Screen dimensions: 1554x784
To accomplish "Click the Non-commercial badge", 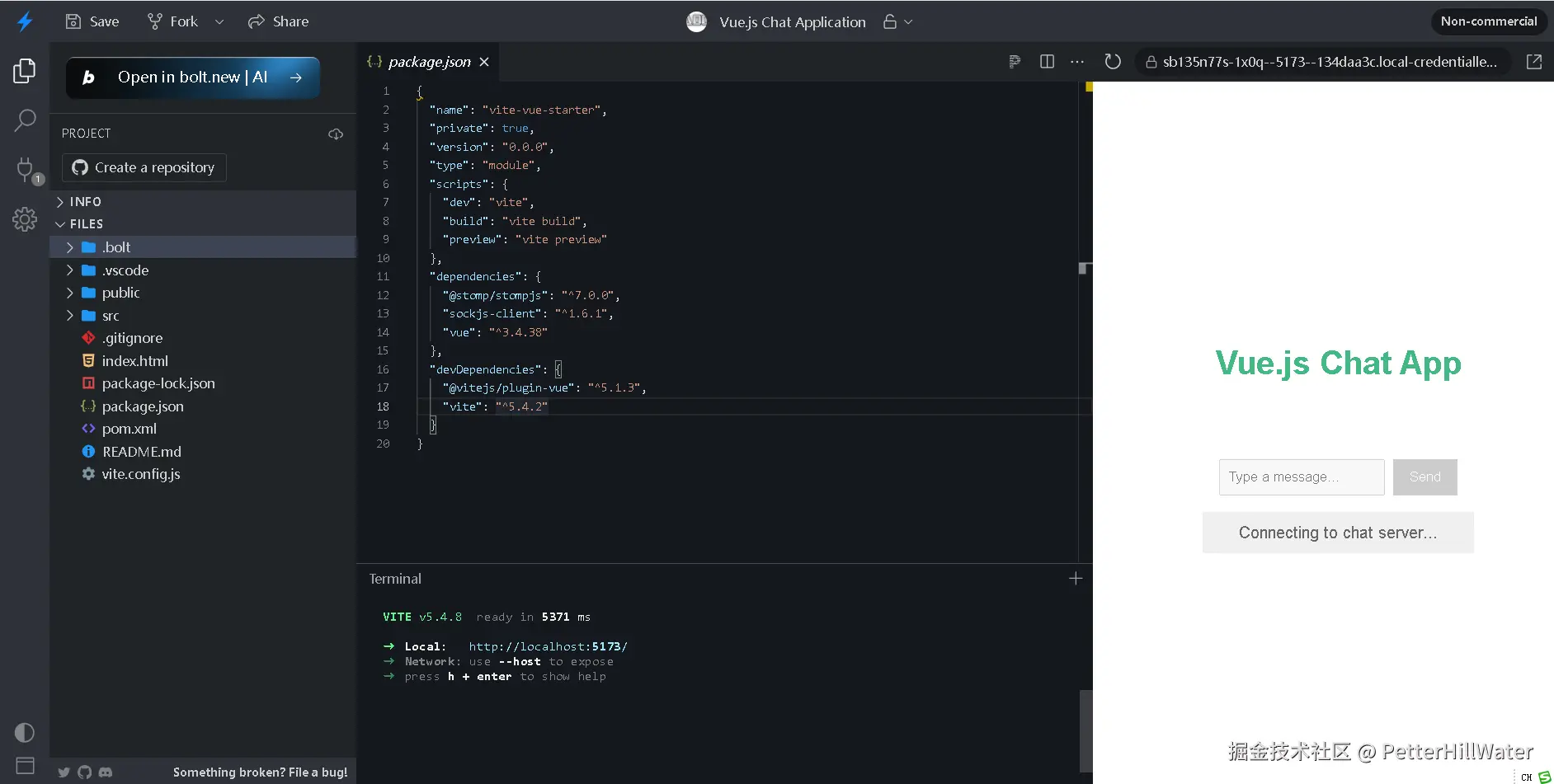I will 1489,21.
